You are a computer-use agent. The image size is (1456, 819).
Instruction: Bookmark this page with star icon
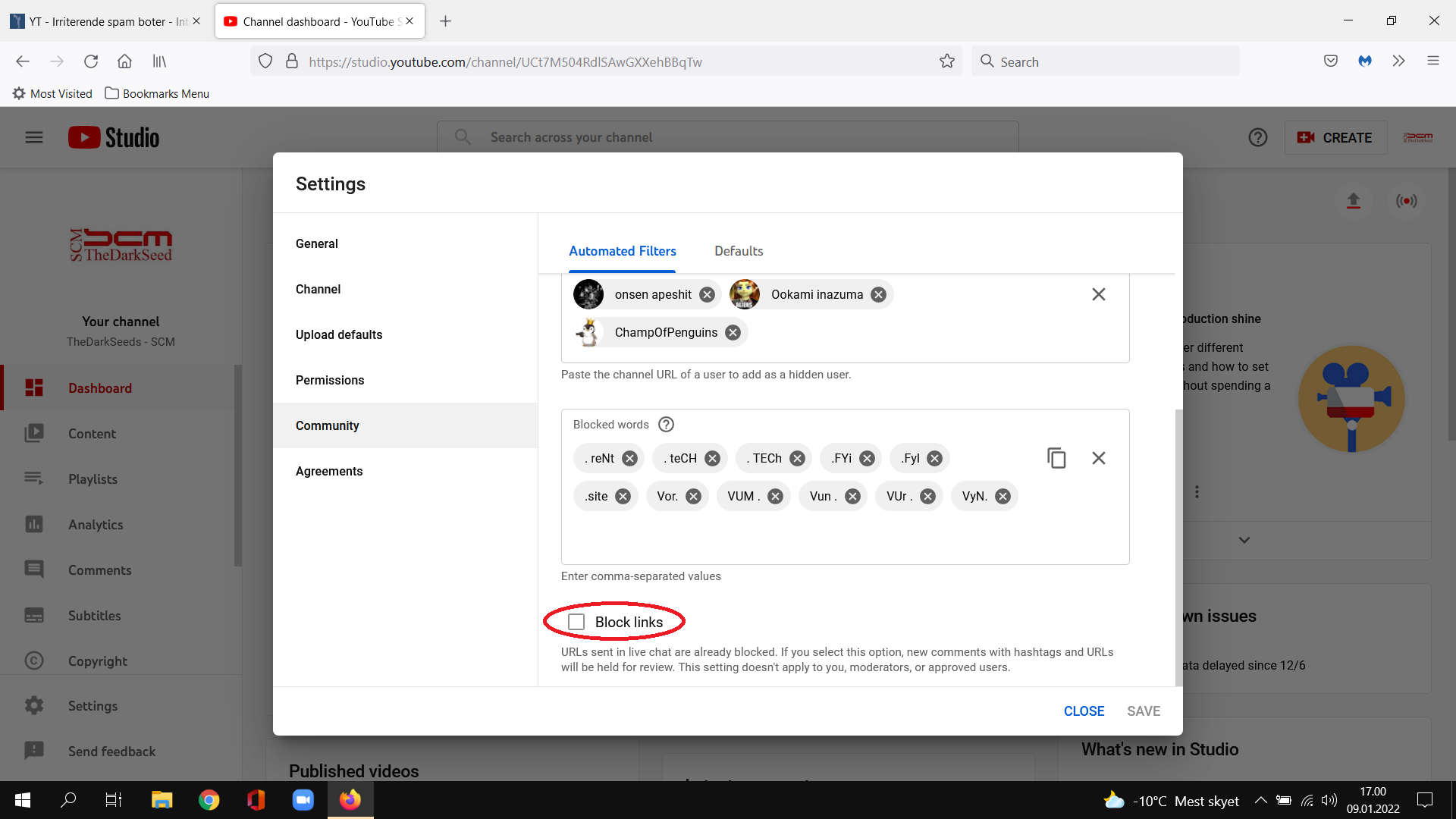tap(946, 61)
